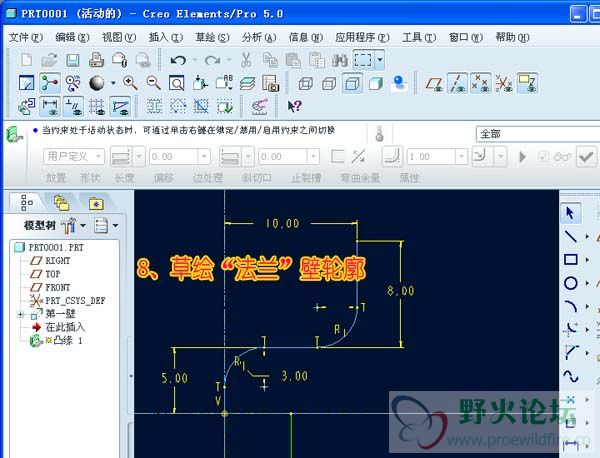The width and height of the screenshot is (600, 458).
Task: Toggle datum planes display
Action: 434,83
